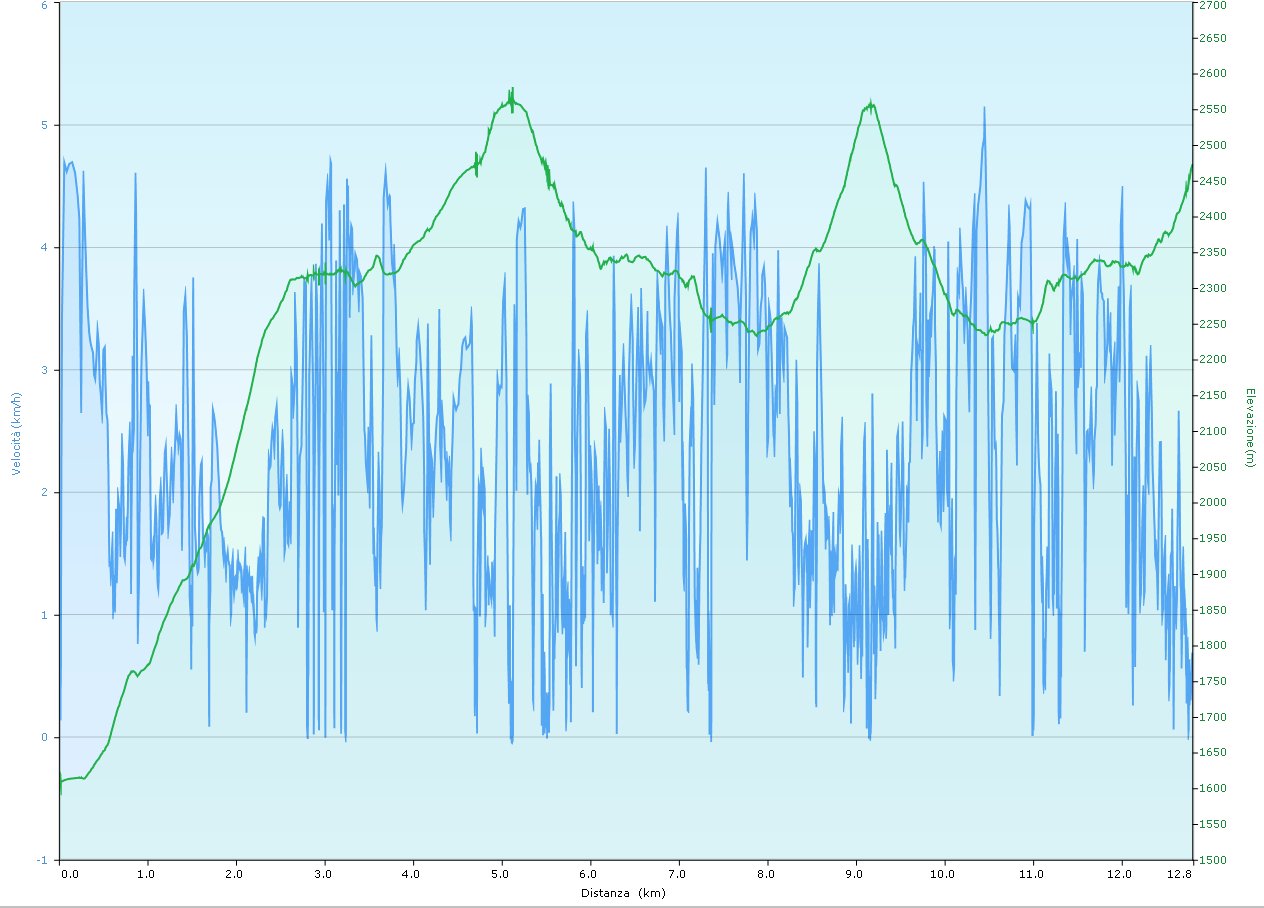Click the tallest blue speed spike past 10 km
Image resolution: width=1264 pixels, height=908 pixels.
[x=984, y=108]
